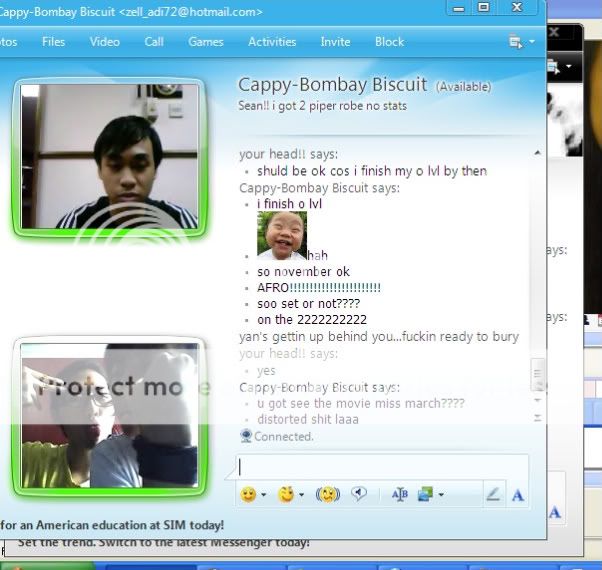This screenshot has width=602, height=570.
Task: Click the 'AFRO!!!!' message
Action: [x=319, y=287]
